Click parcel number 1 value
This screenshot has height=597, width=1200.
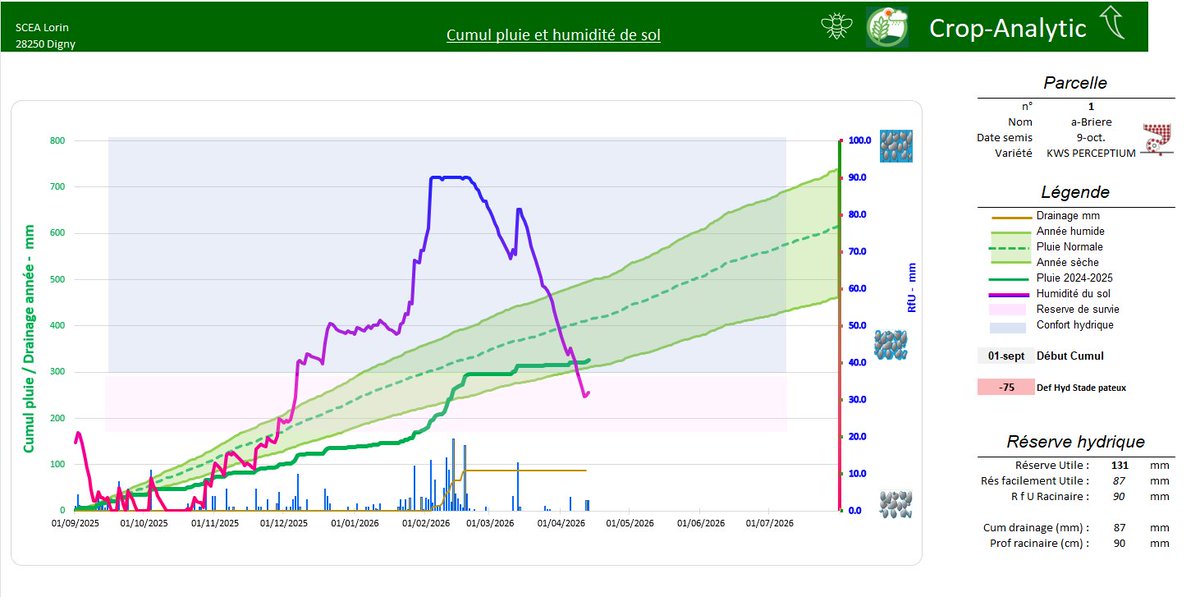coord(1090,105)
